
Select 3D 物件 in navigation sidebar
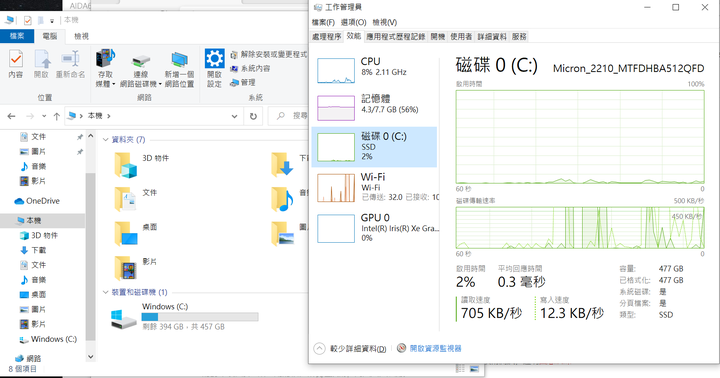[39, 235]
